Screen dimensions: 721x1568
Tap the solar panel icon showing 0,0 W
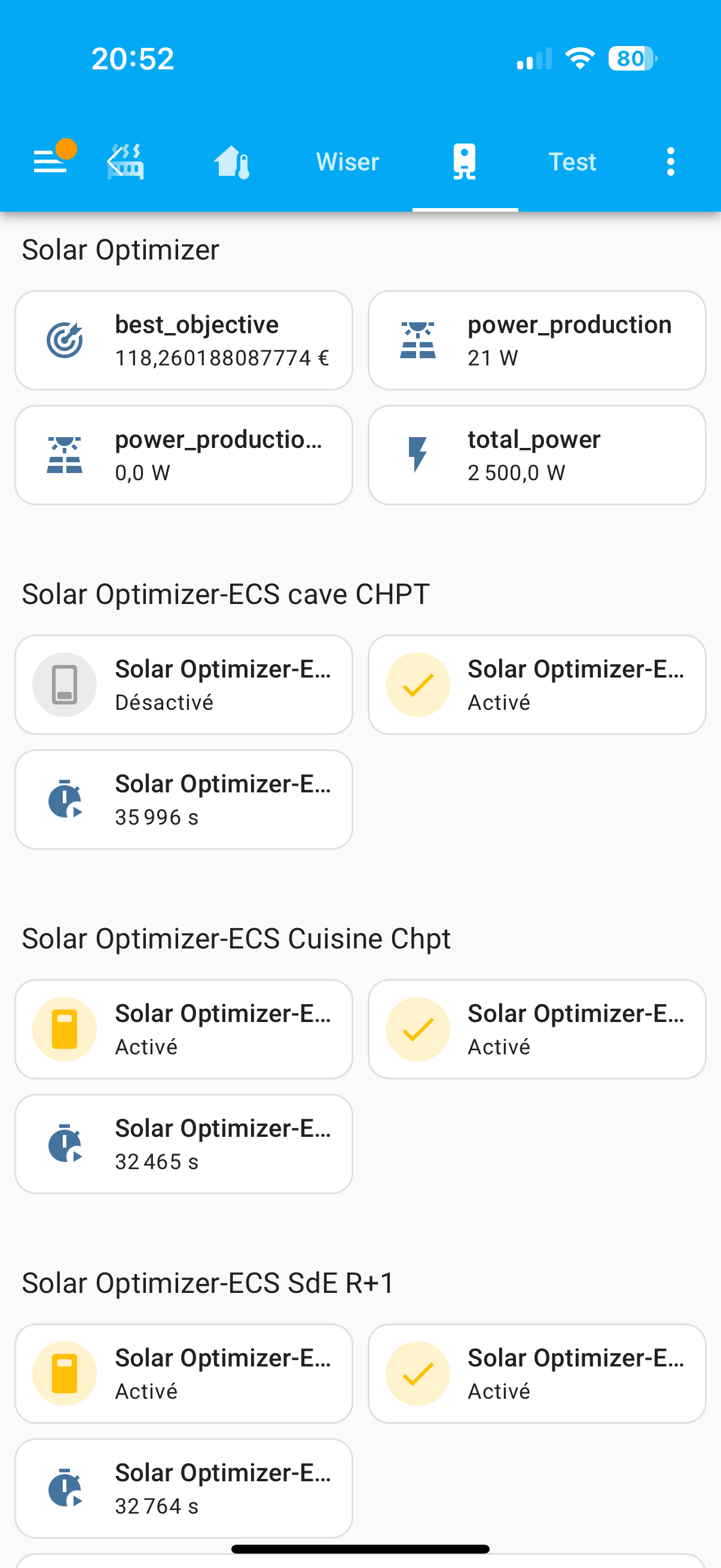[65, 455]
